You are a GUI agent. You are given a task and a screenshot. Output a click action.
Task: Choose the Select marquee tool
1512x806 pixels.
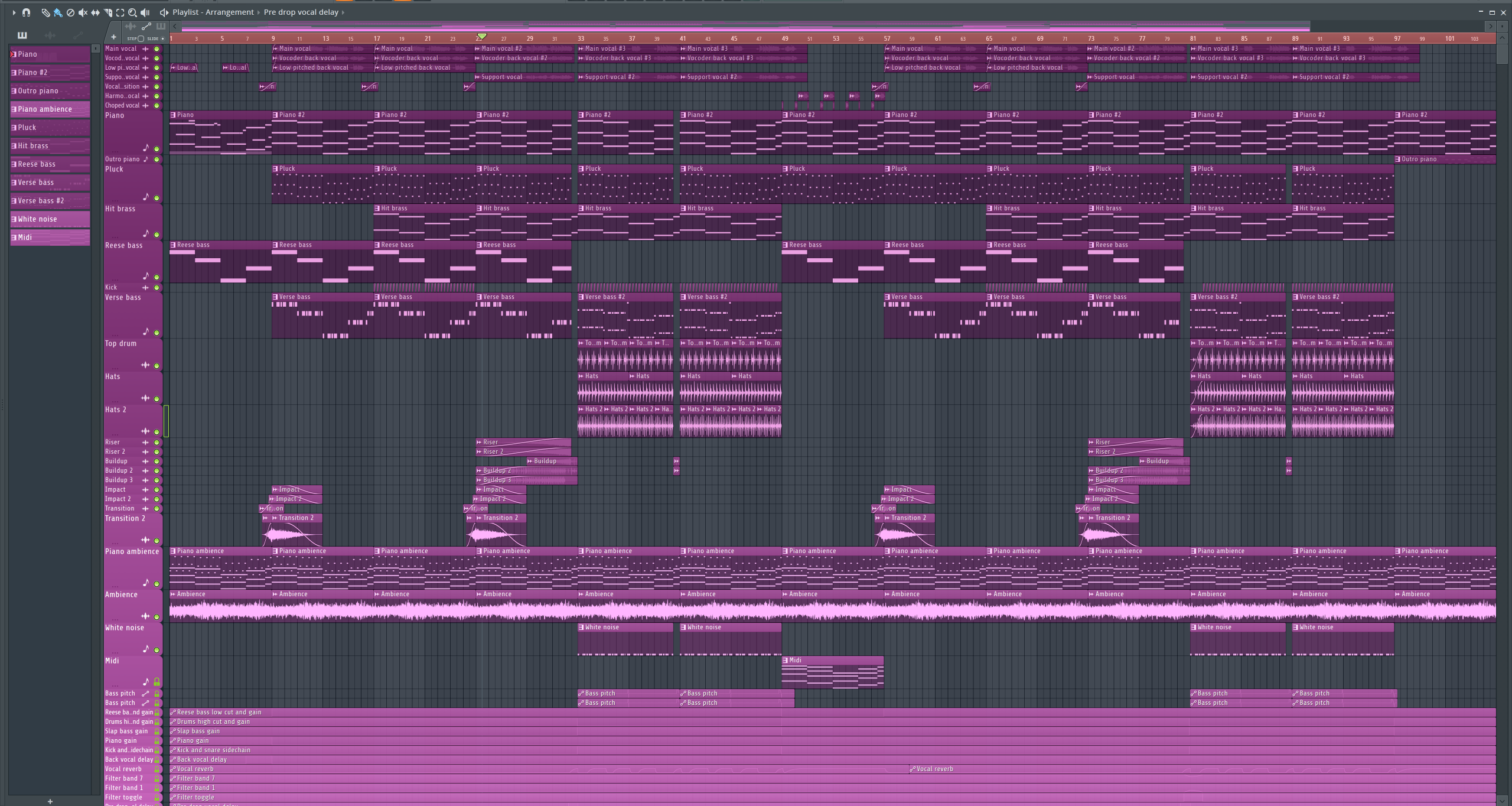point(120,12)
